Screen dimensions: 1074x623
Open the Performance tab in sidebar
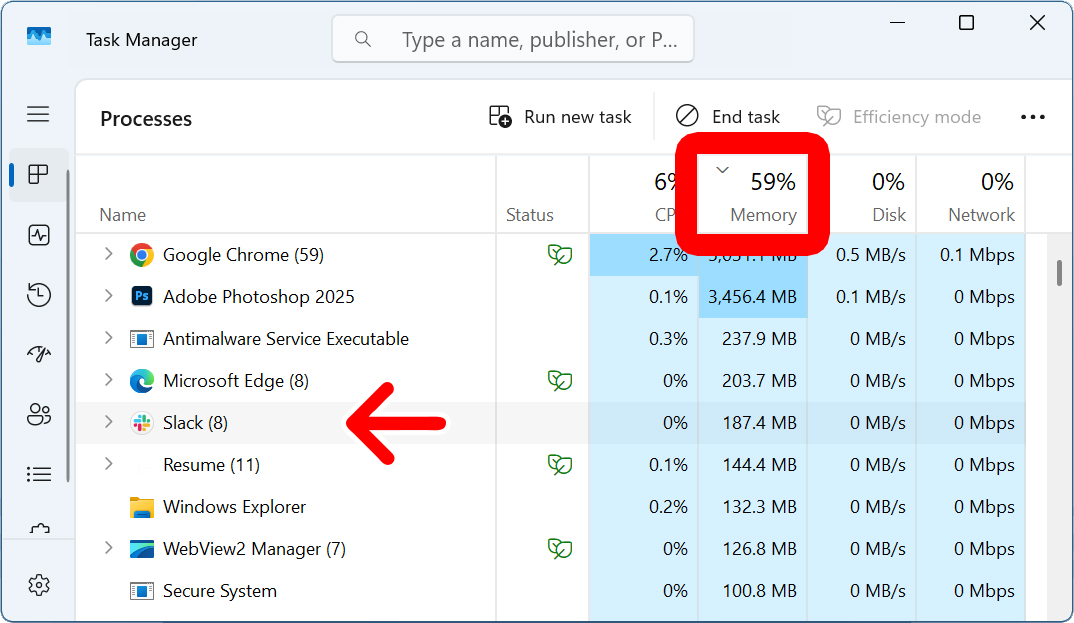(38, 235)
